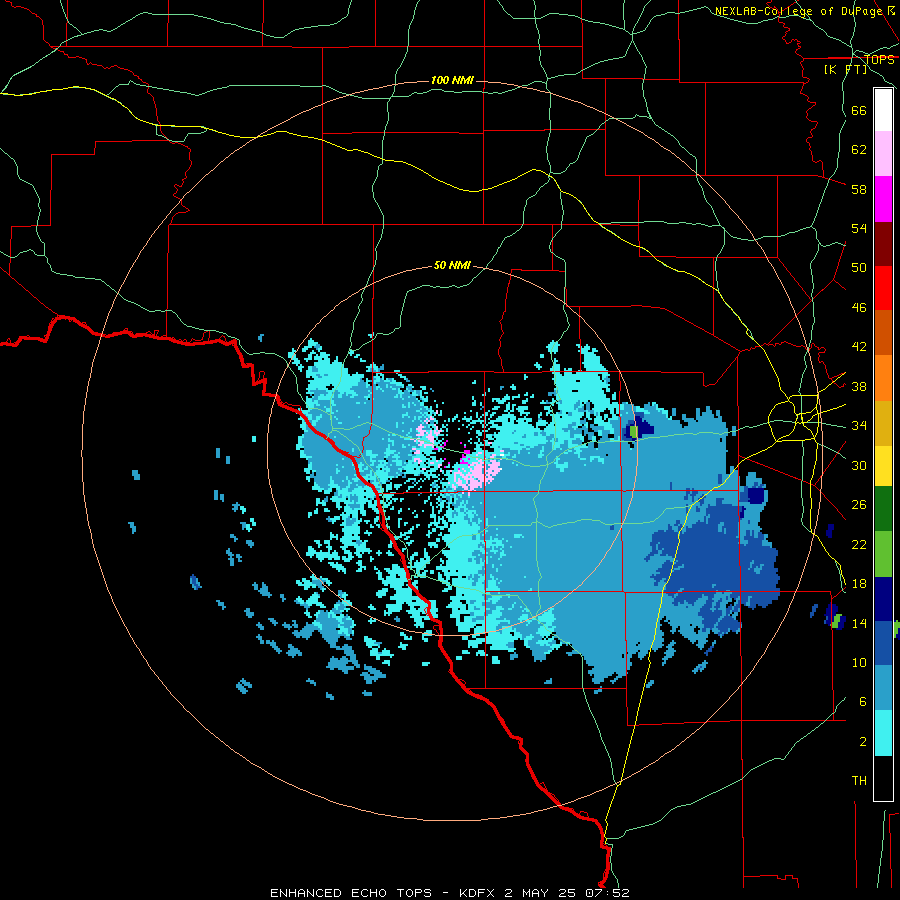900x900 pixels.
Task: Click the dark green 30 legend swatch
Action: (x=883, y=509)
